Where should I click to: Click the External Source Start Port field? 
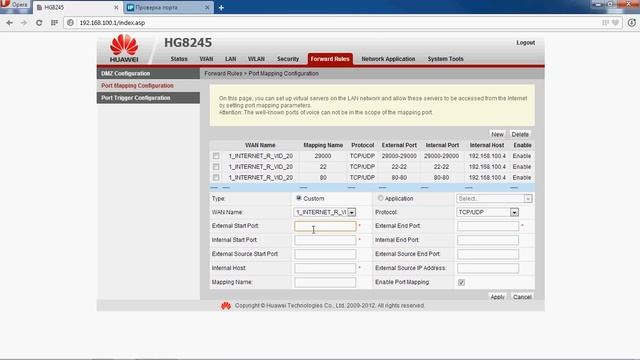325,254
